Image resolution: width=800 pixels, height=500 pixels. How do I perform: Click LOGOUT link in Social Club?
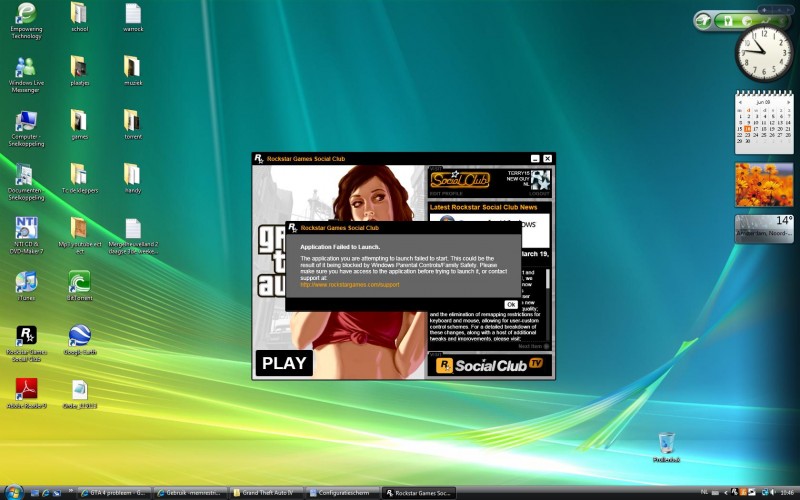point(539,194)
